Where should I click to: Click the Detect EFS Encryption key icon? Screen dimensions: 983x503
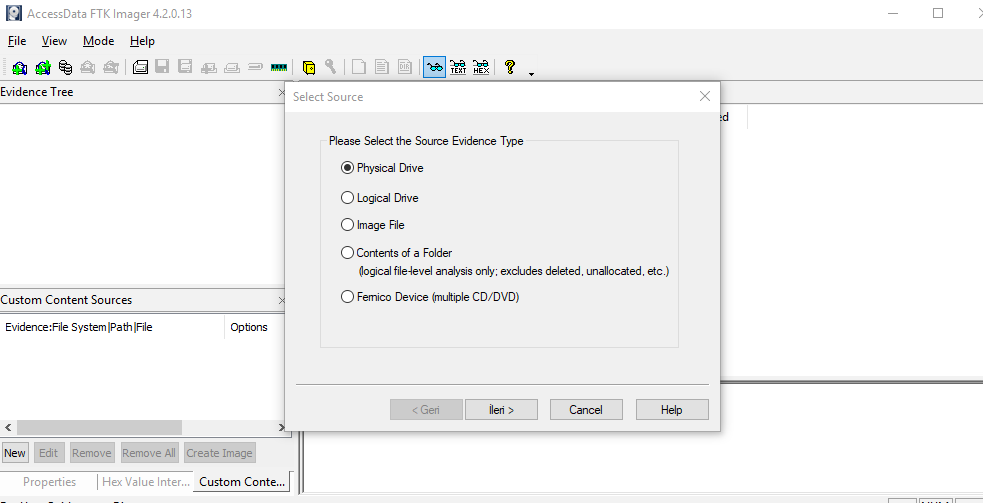point(330,67)
